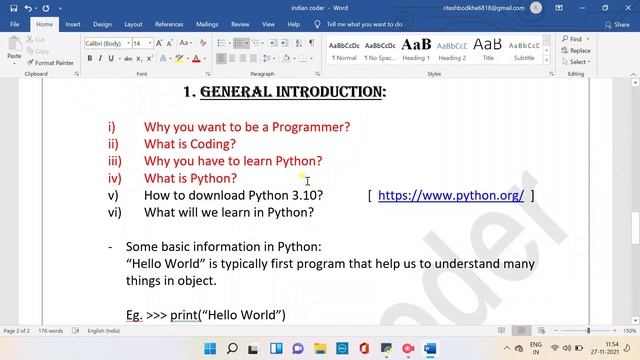Switch to the References tab

(169, 24)
